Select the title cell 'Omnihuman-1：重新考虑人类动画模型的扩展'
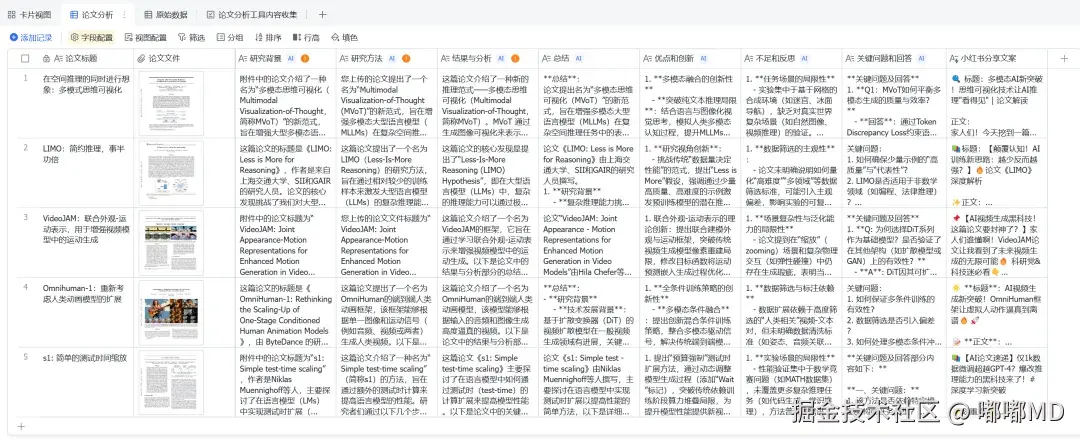 click(x=85, y=313)
